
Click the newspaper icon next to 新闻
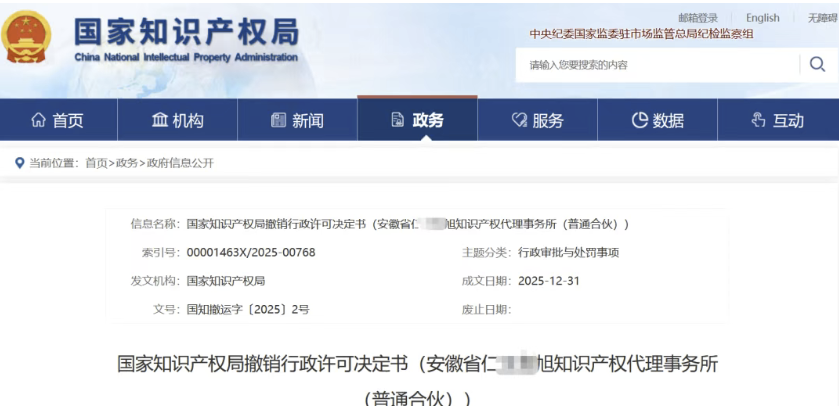(279, 120)
